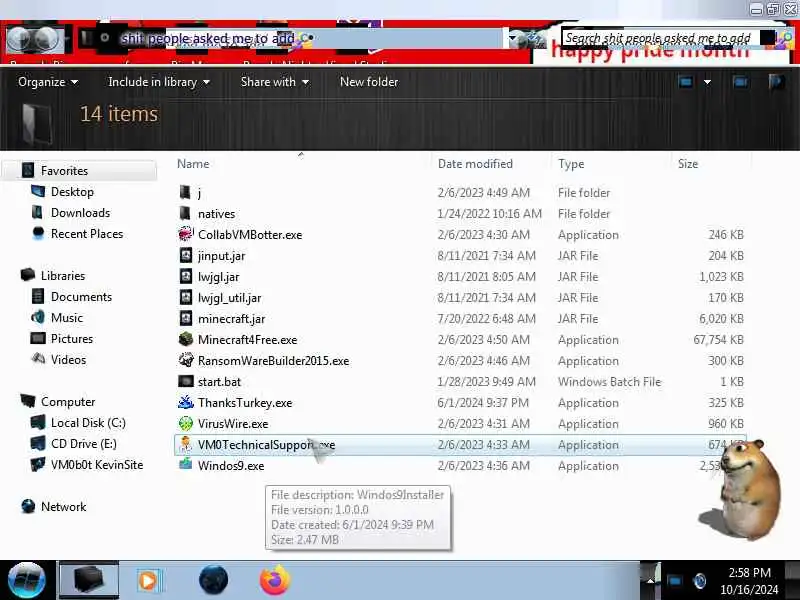Open the Music library
800x600 pixels.
pyautogui.click(x=66, y=317)
